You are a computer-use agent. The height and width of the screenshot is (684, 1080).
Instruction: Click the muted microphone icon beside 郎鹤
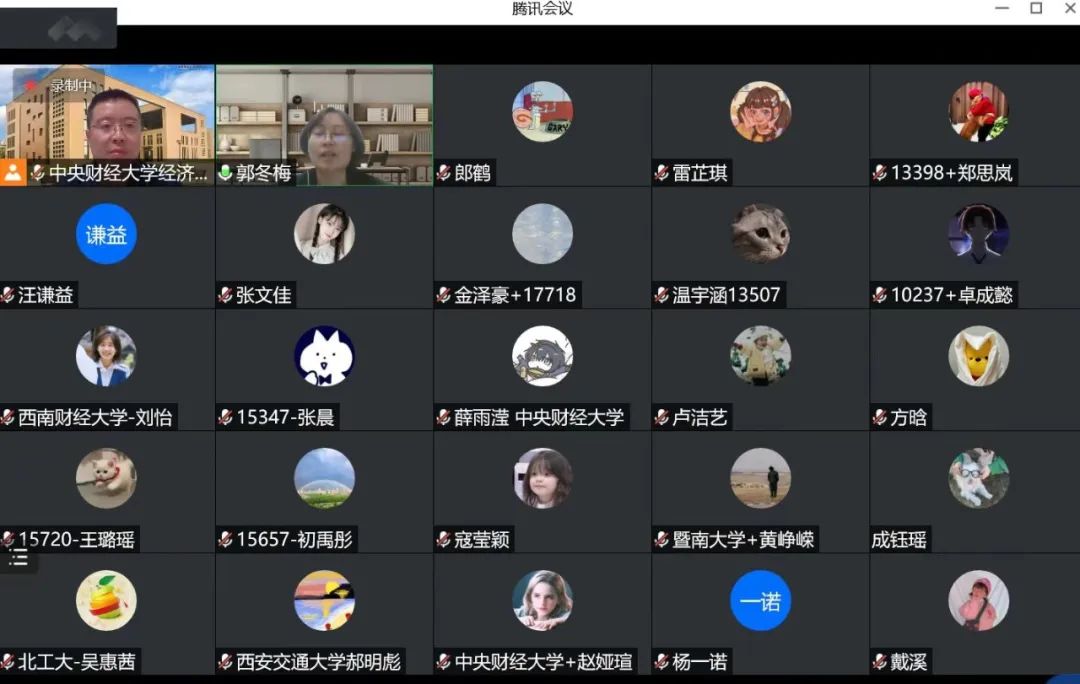[x=444, y=173]
